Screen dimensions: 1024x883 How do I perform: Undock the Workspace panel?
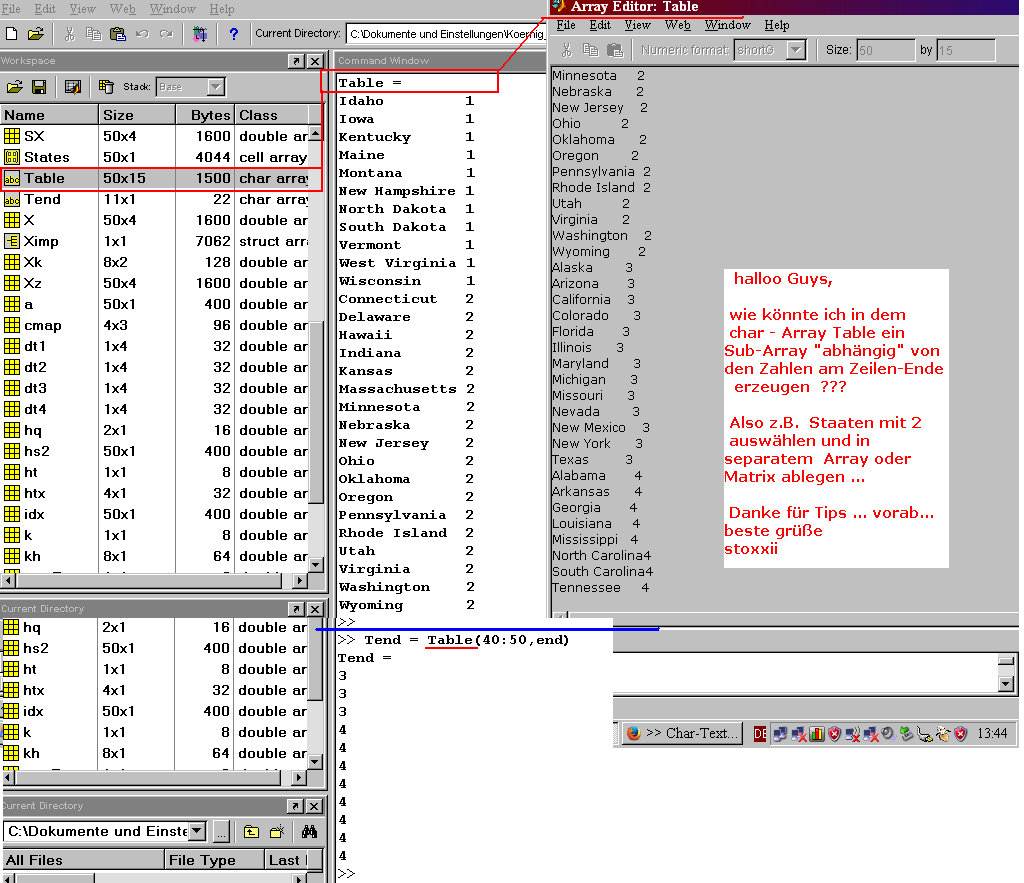click(x=296, y=61)
